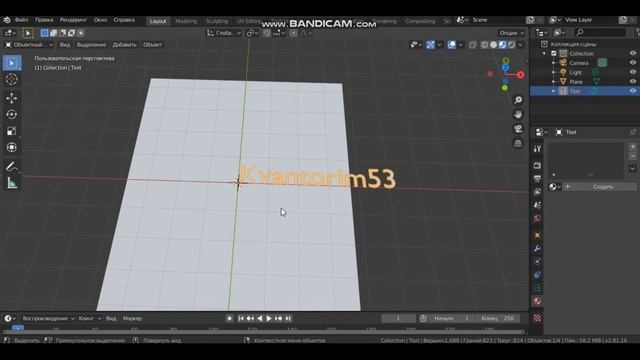
Task: Open the Output properties tab (printer icon)
Action: pyautogui.click(x=537, y=179)
